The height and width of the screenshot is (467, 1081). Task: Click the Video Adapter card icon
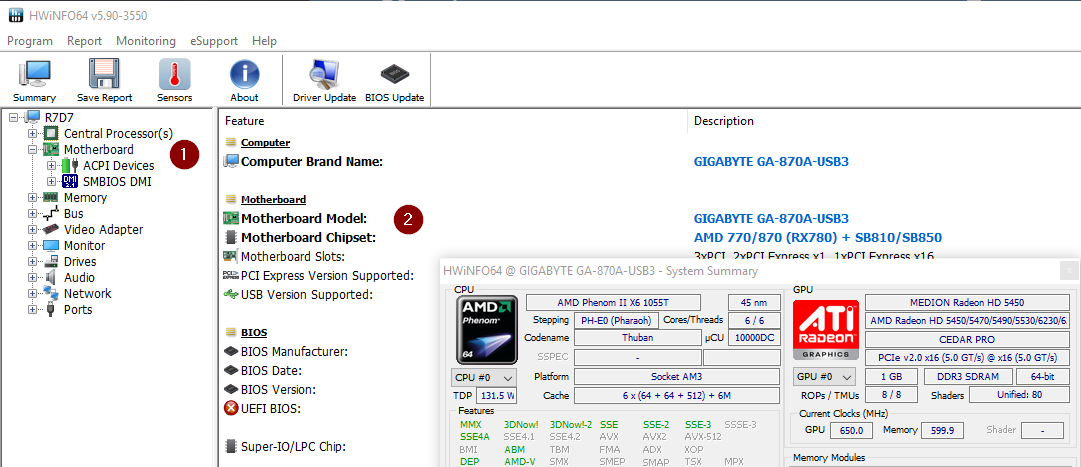click(51, 230)
